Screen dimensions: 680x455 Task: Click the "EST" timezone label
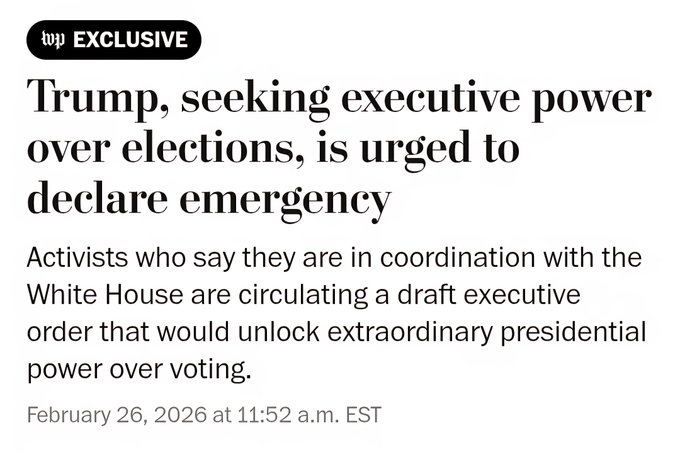(x=361, y=414)
